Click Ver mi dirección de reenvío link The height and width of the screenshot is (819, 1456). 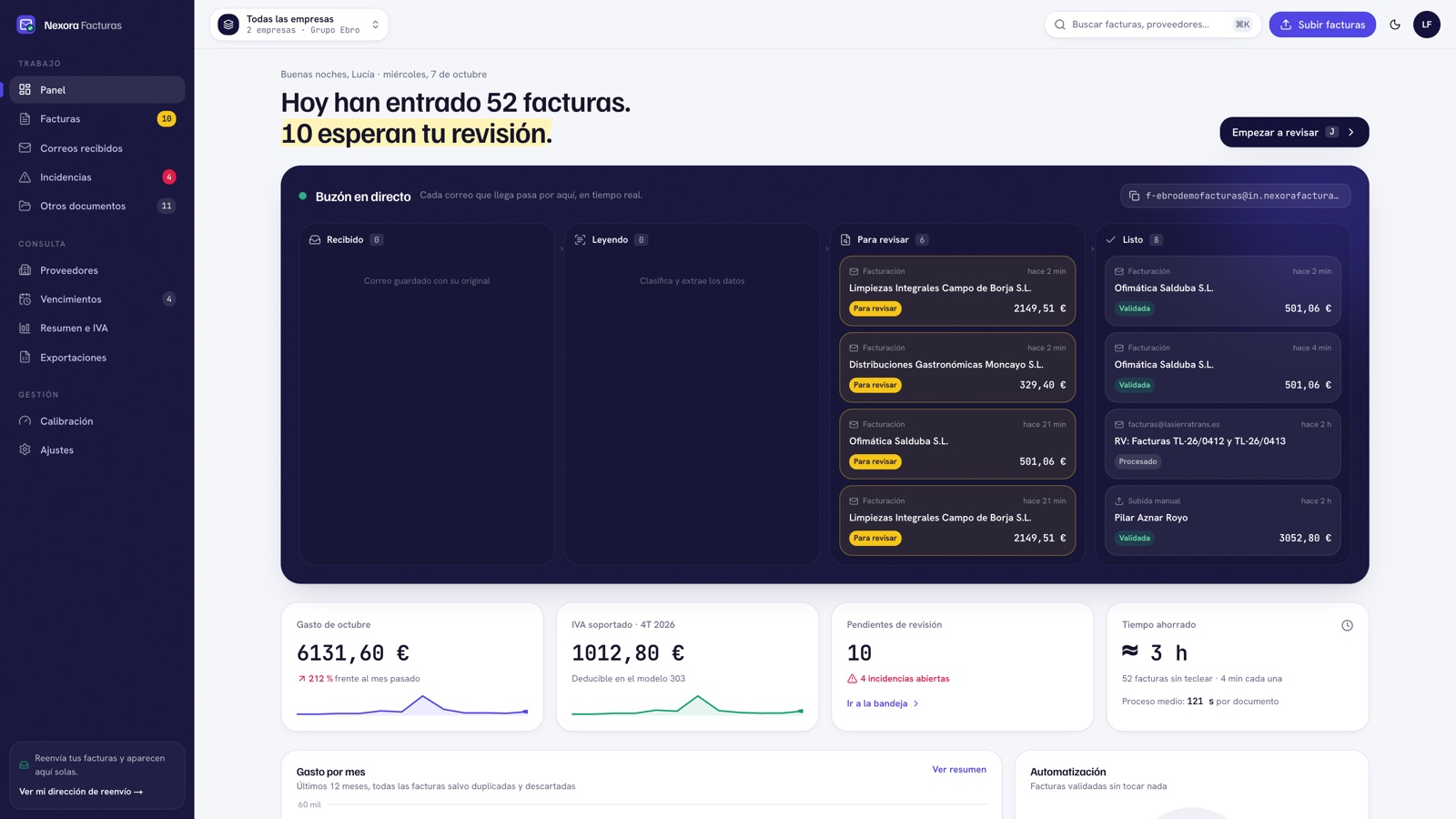point(81,792)
